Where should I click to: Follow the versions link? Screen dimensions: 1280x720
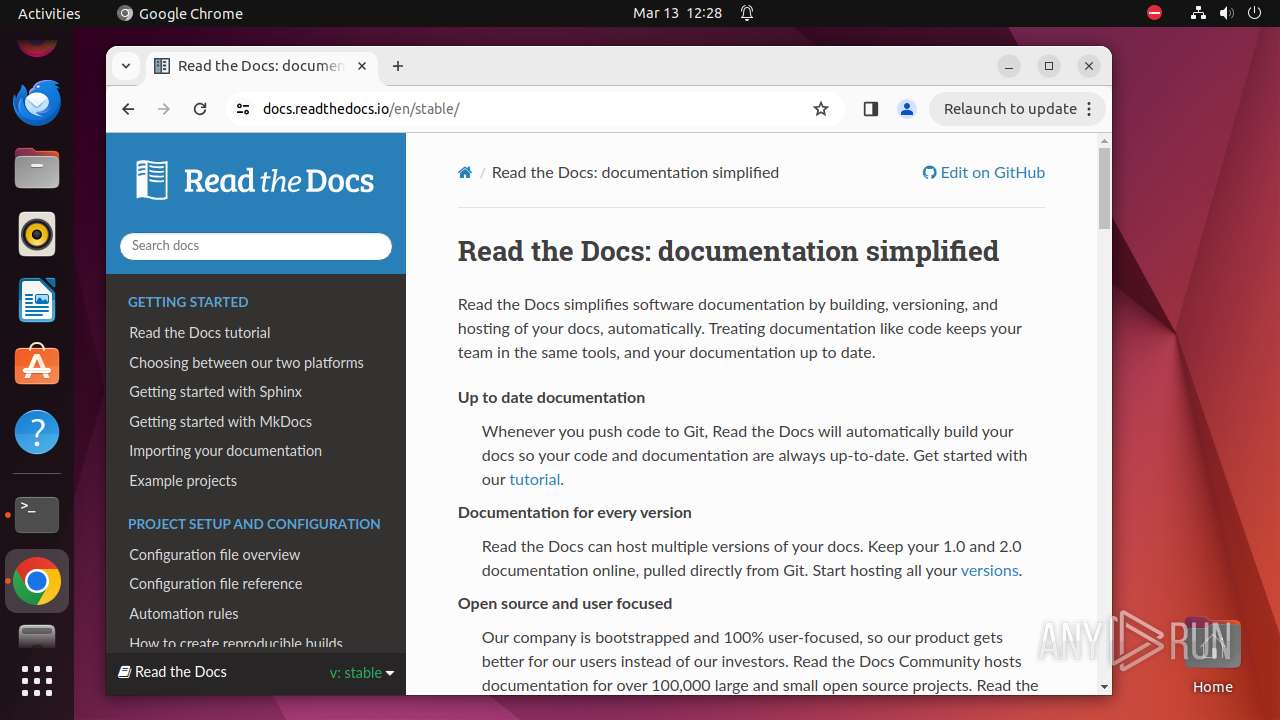(x=989, y=571)
